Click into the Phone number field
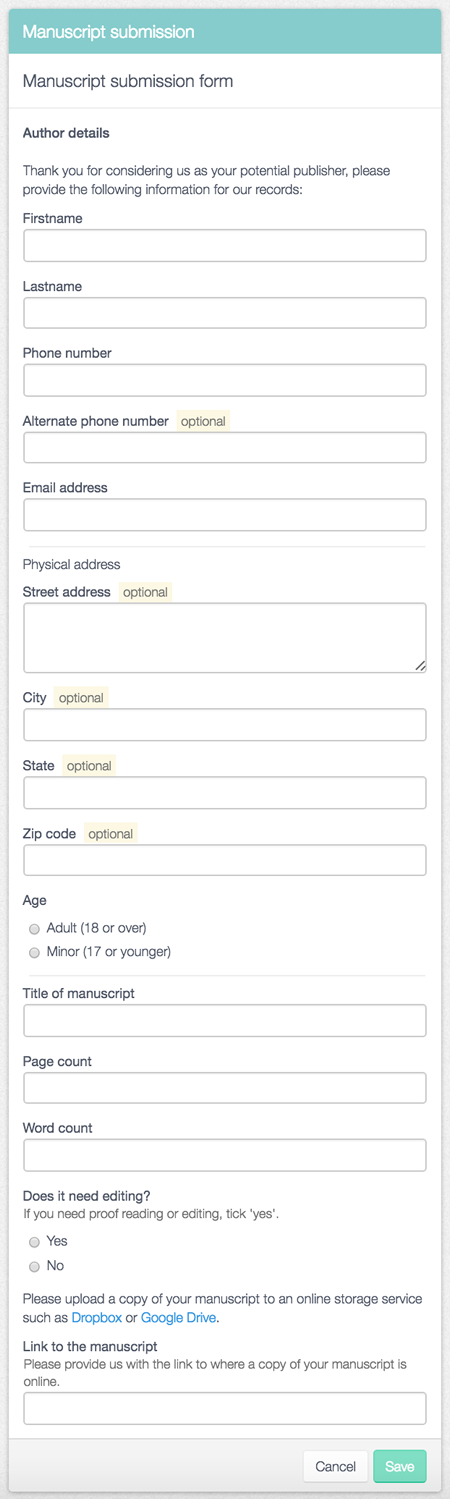 click(225, 380)
